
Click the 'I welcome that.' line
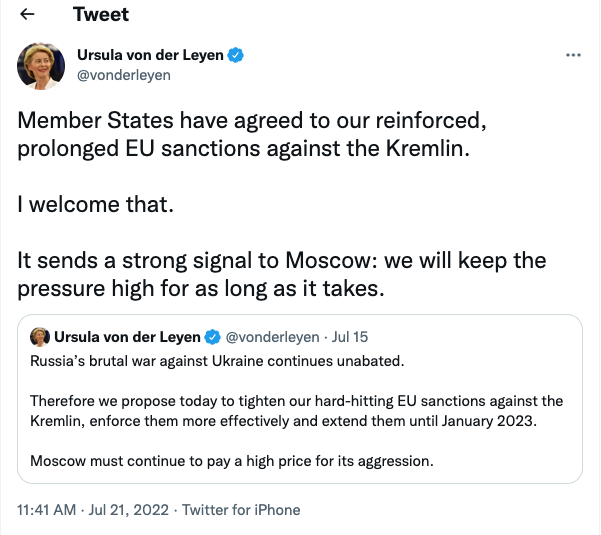click(95, 205)
